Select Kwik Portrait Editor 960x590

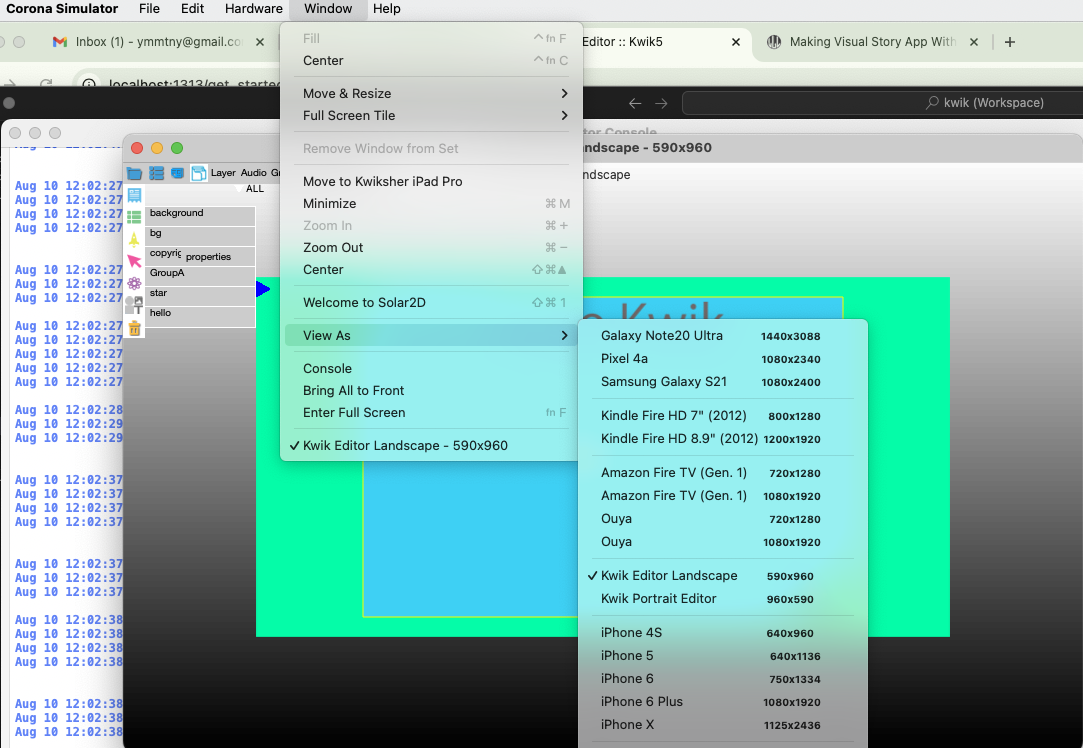click(722, 599)
